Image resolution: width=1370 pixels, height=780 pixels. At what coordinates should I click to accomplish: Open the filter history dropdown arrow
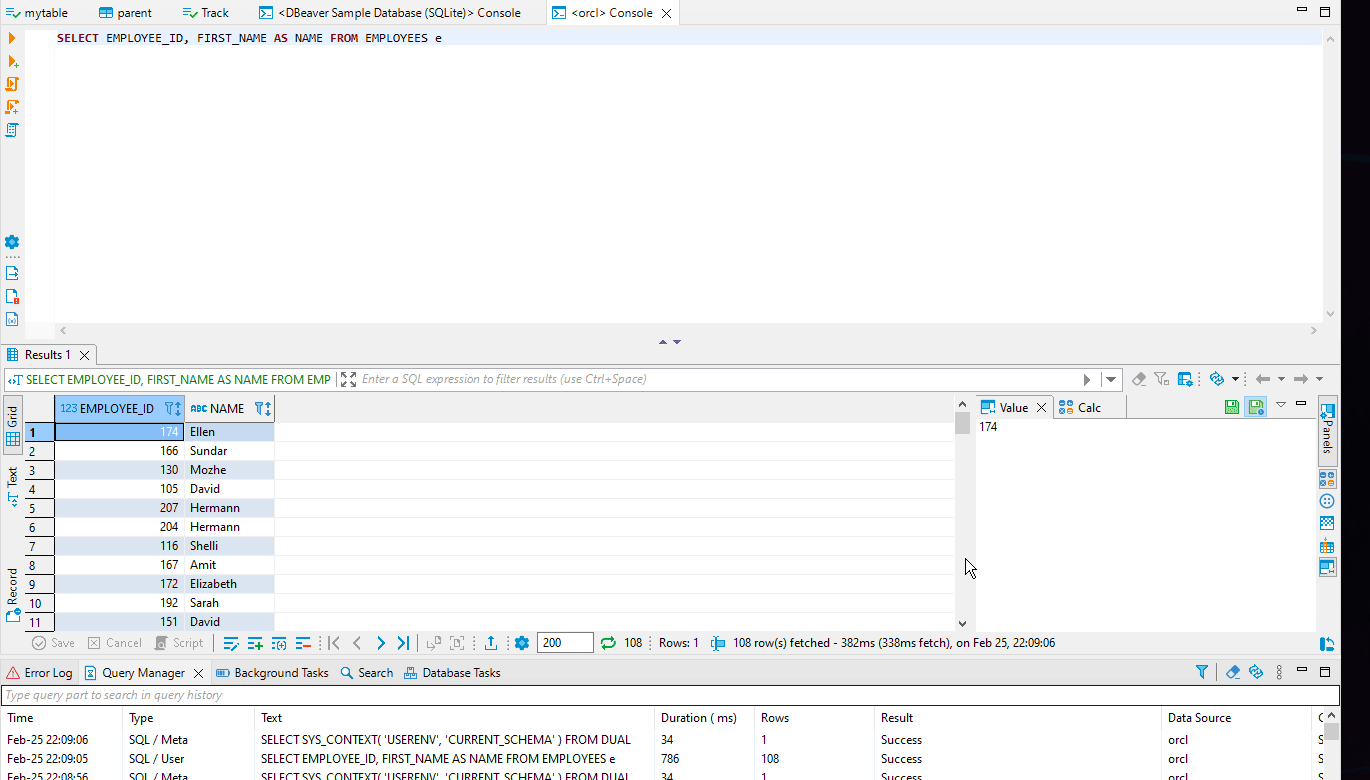click(1110, 379)
